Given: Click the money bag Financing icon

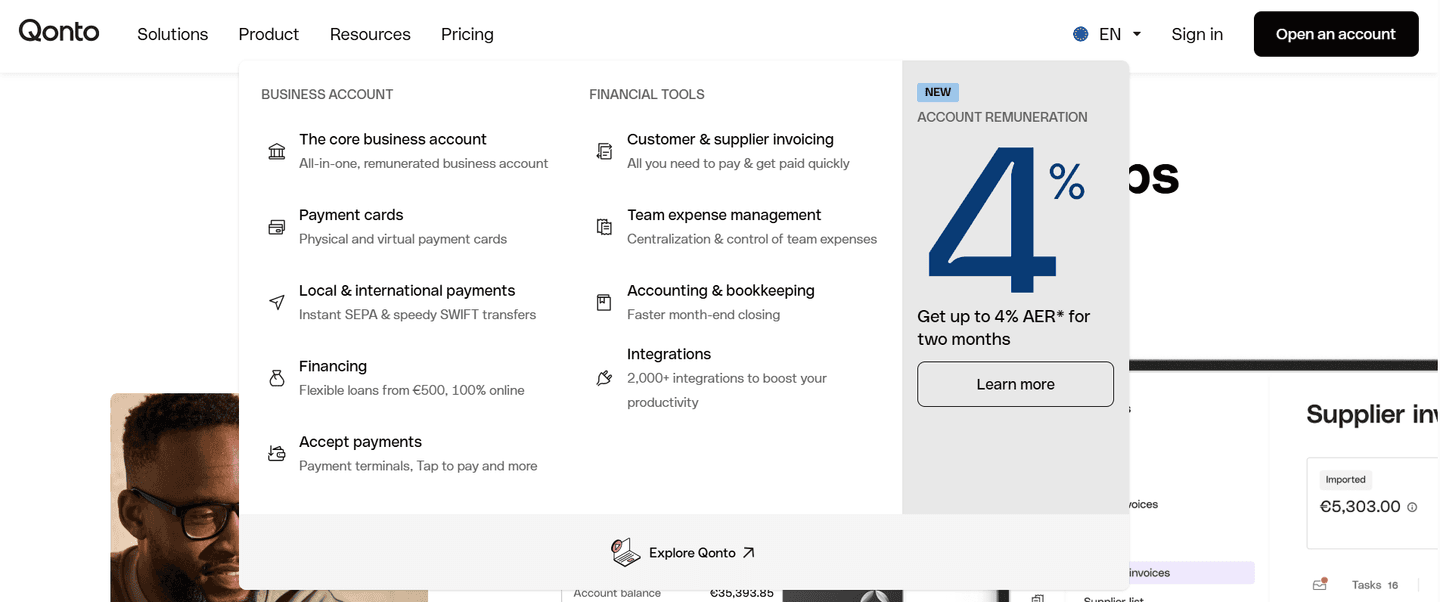Looking at the screenshot, I should 277,378.
